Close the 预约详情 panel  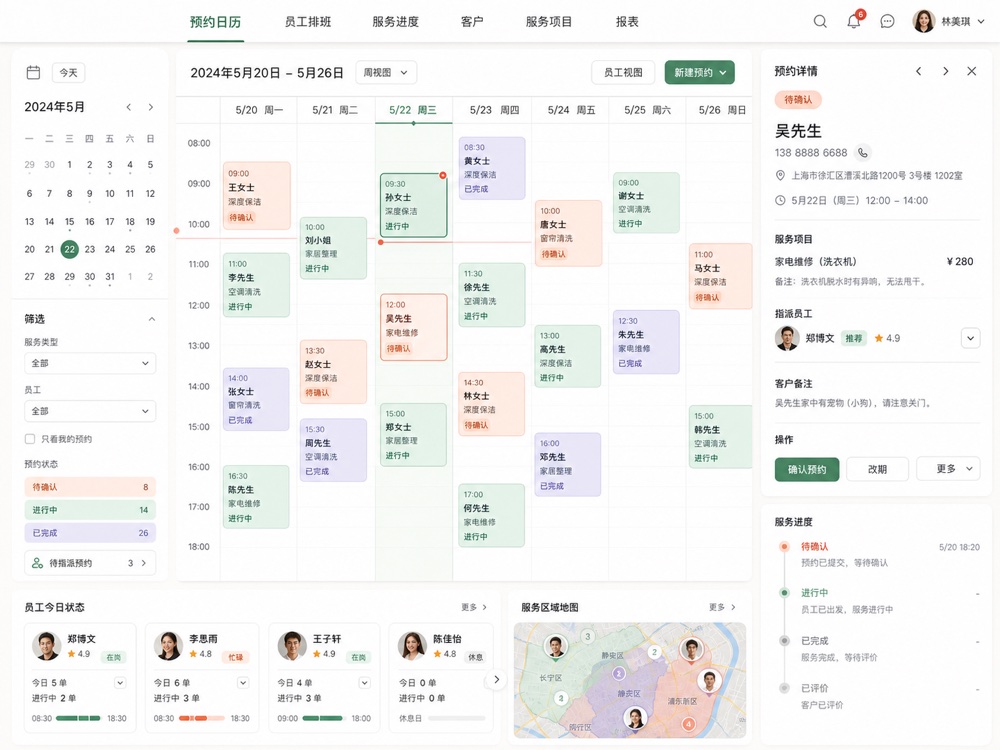pos(971,71)
